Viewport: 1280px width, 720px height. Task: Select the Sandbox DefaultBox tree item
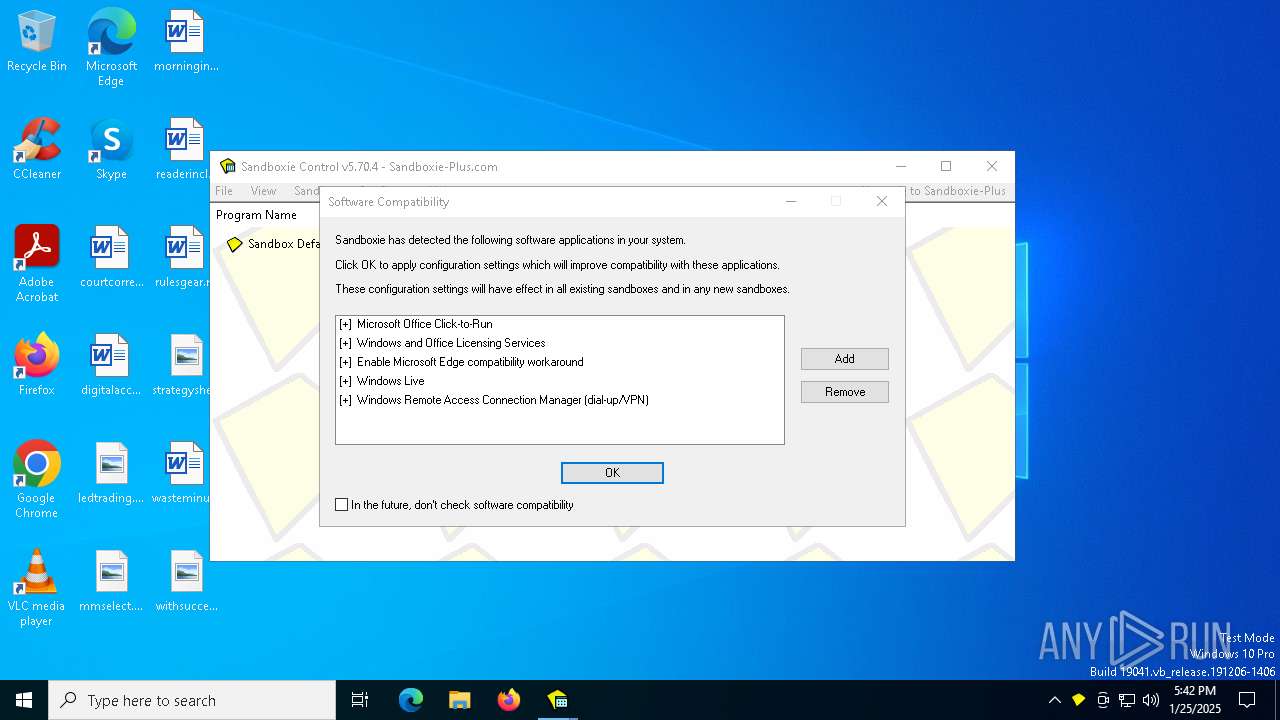[273, 244]
